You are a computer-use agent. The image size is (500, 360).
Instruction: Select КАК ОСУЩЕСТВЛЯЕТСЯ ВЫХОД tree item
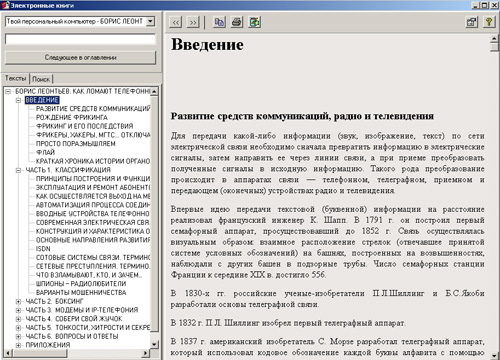pos(93,196)
